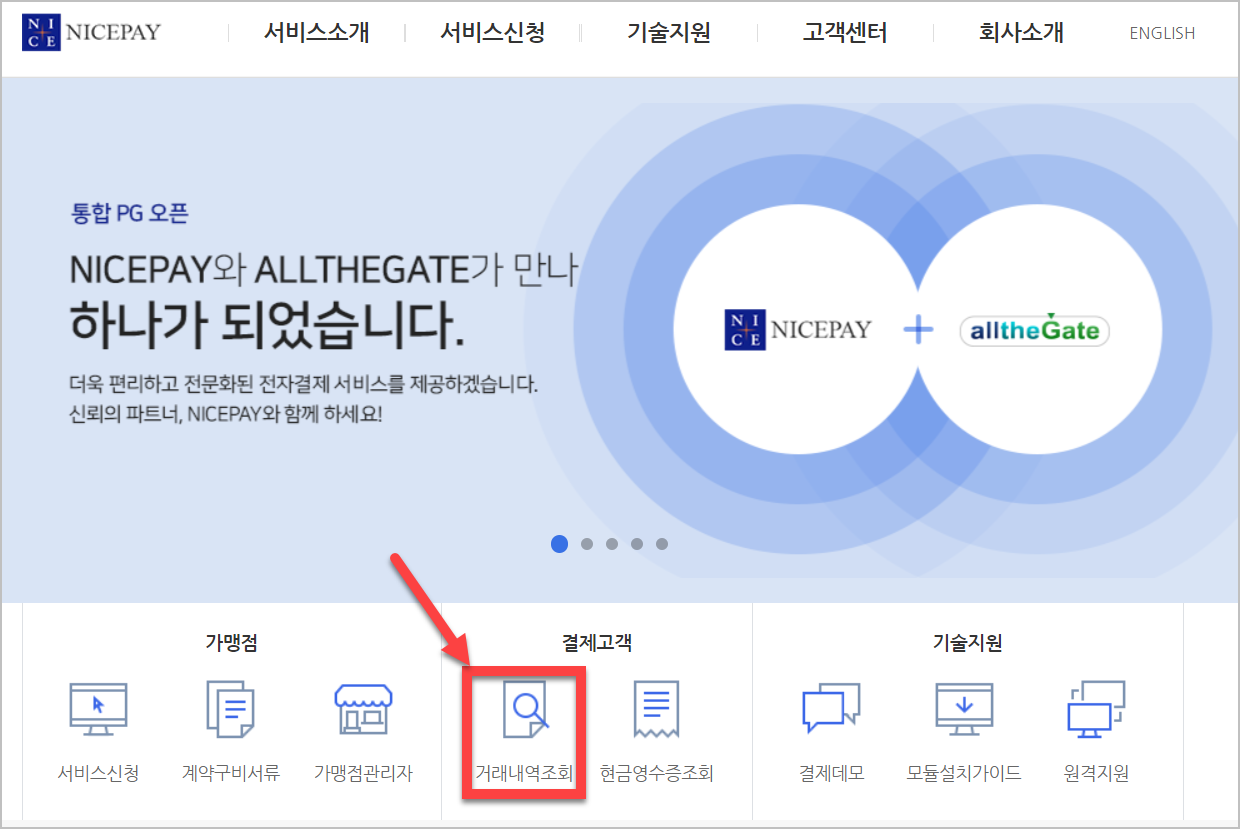This screenshot has width=1240, height=829.
Task: Click the 기술지원 section heading above 결제데모
Action: 966,643
